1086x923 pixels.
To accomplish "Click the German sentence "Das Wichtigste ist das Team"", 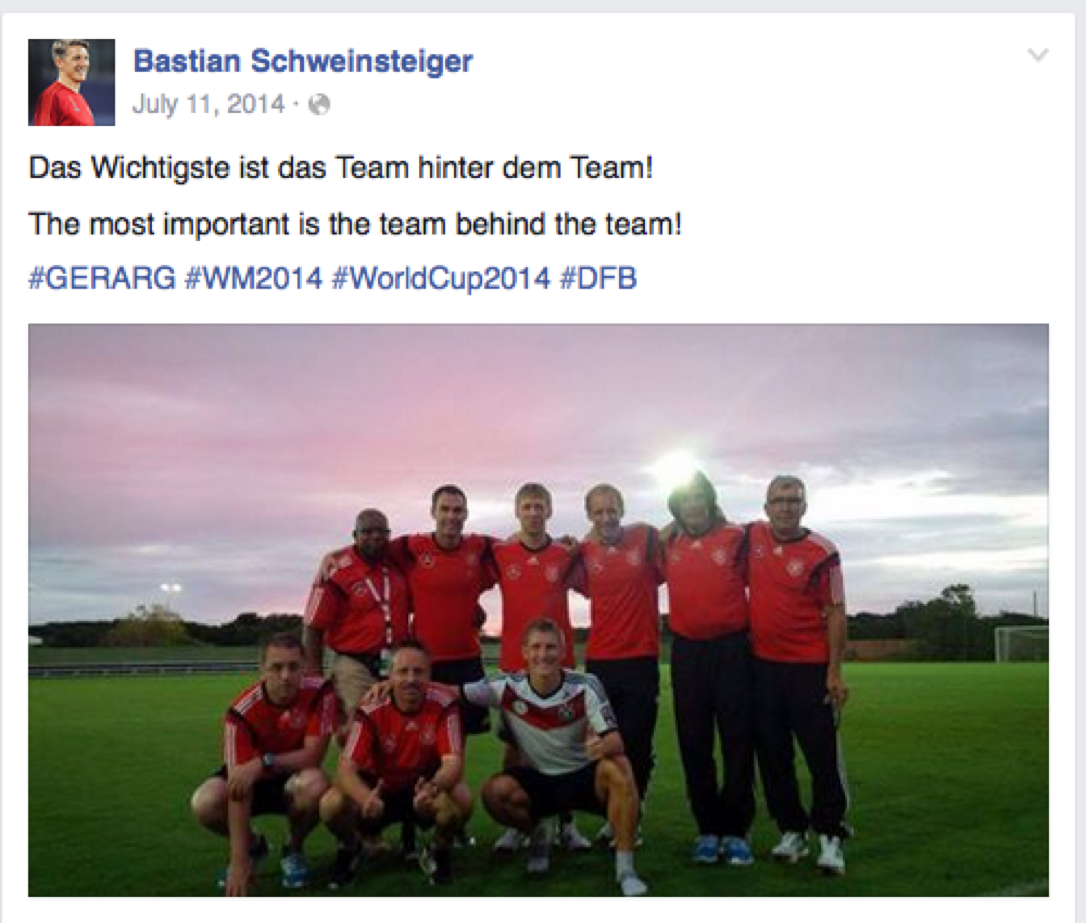I will pos(221,168).
